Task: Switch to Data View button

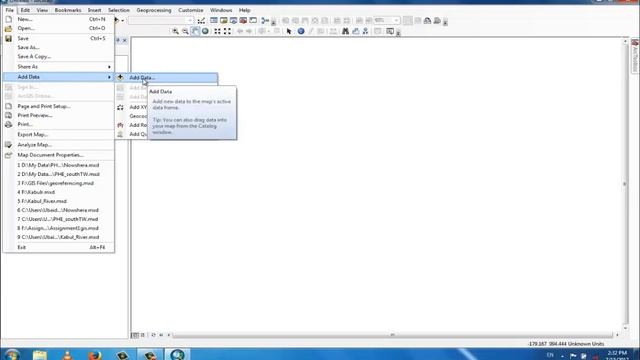Action: [x=135, y=335]
